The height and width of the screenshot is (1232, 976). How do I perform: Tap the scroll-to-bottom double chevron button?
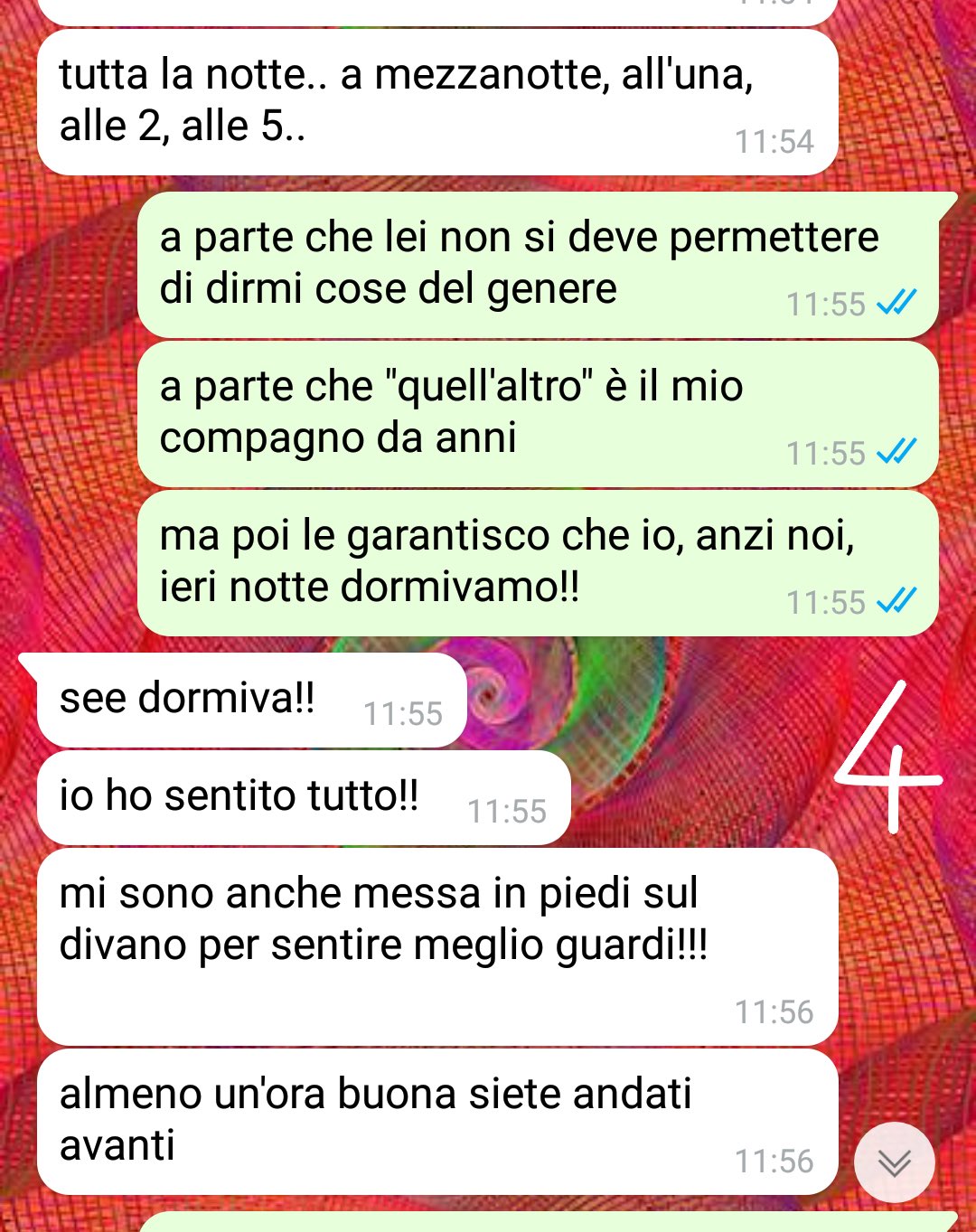[x=894, y=1162]
